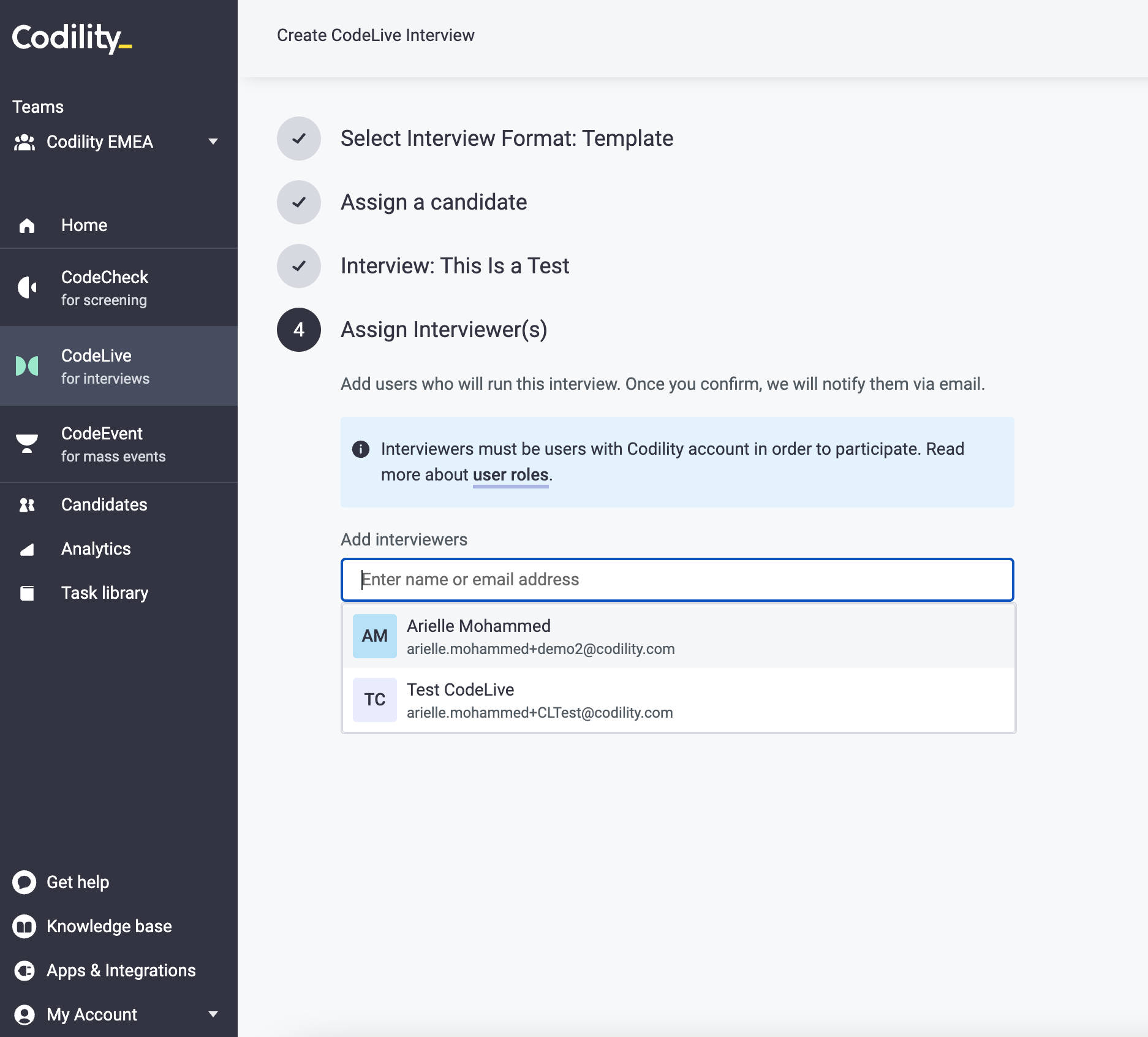Click the checkmark for Select Interview Format step
The width and height of the screenshot is (1148, 1037).
[x=299, y=139]
